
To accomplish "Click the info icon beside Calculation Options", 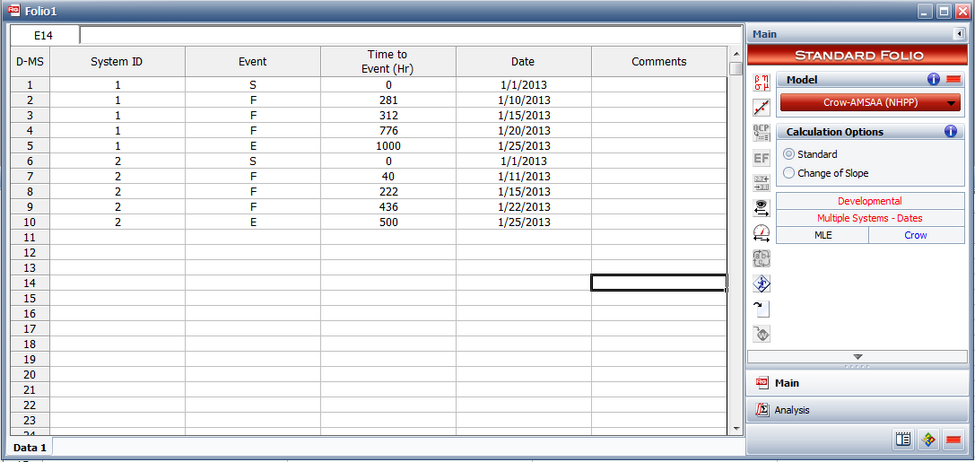I will (x=950, y=131).
